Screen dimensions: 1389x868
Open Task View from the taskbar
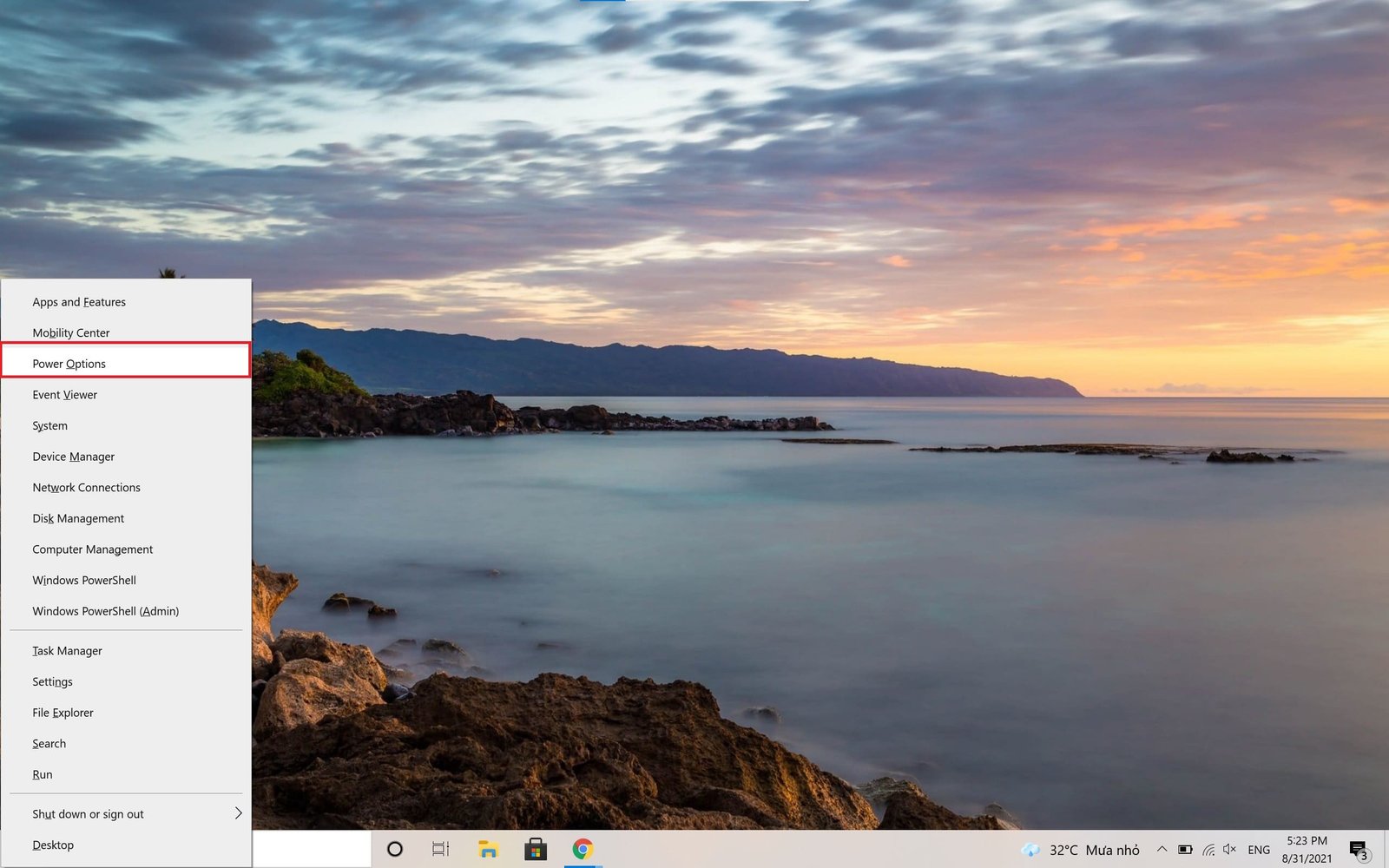pos(441,850)
